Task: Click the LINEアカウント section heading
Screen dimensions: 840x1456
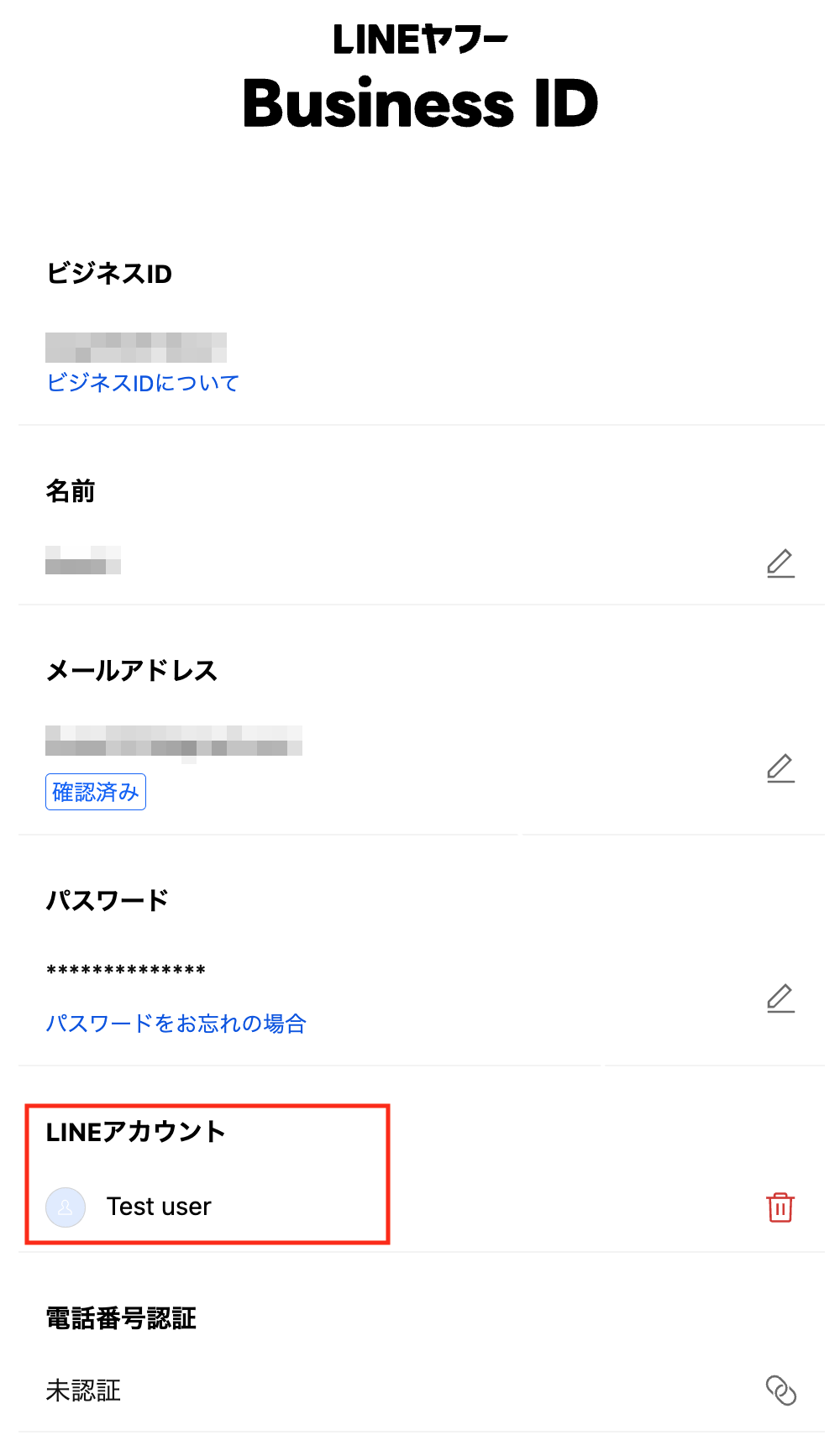Action: pos(135,1132)
